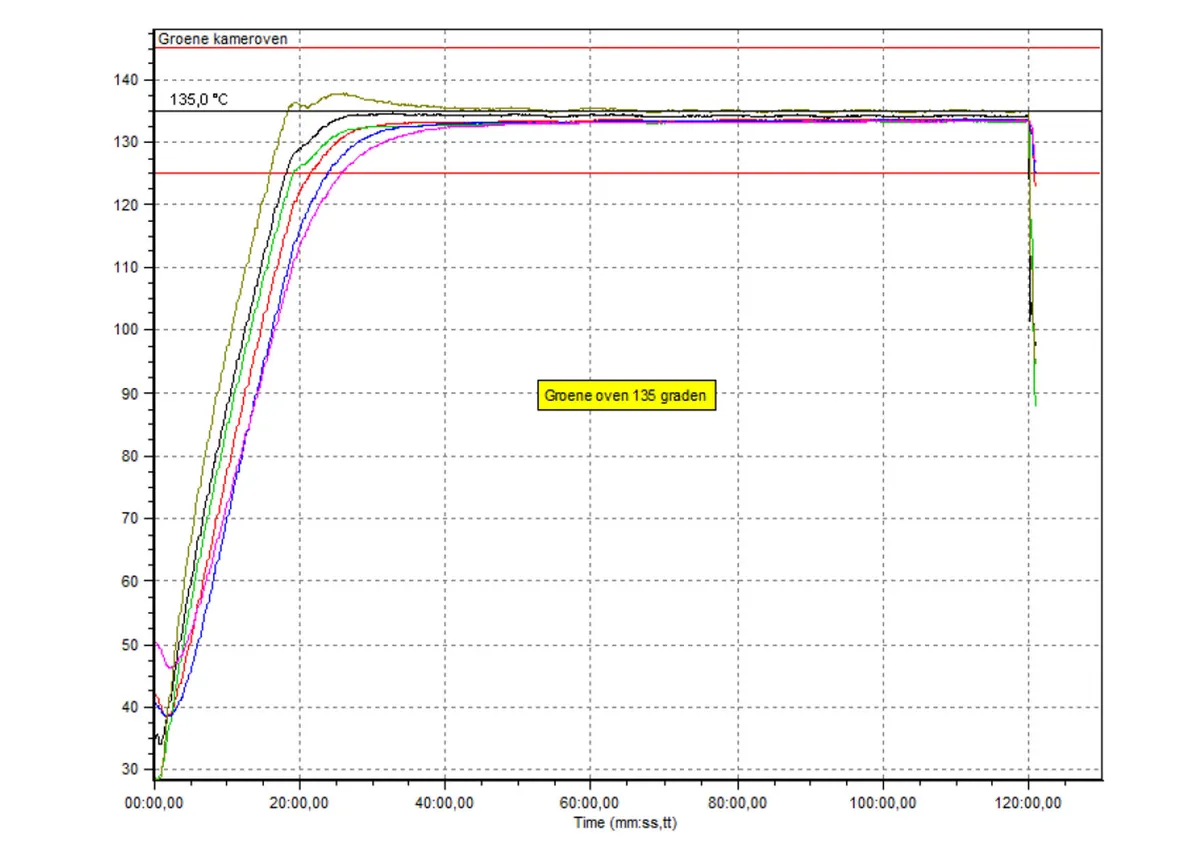The height and width of the screenshot is (849, 1200).
Task: Click the 00:00,00 time axis tick label
Action: pyautogui.click(x=155, y=803)
